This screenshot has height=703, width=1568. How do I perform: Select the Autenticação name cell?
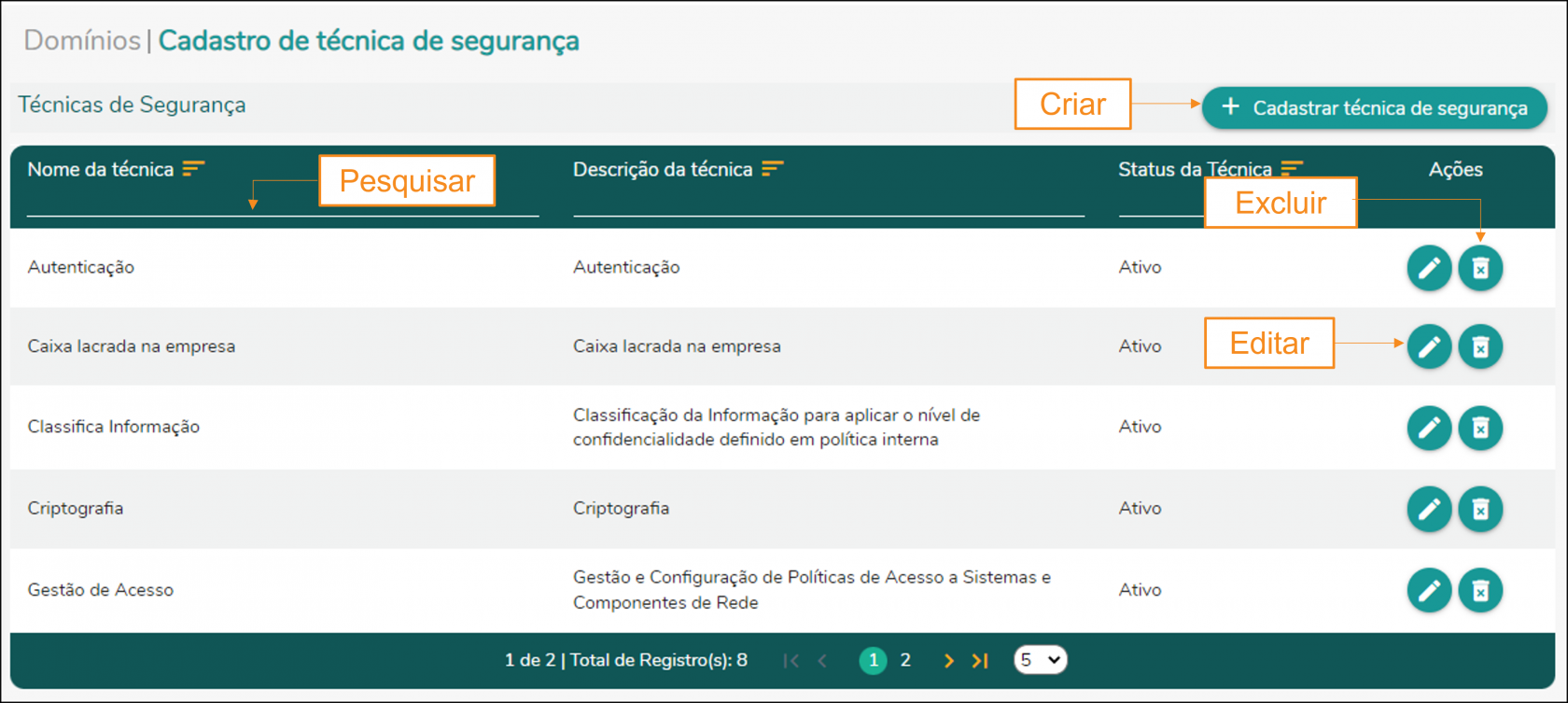81,268
